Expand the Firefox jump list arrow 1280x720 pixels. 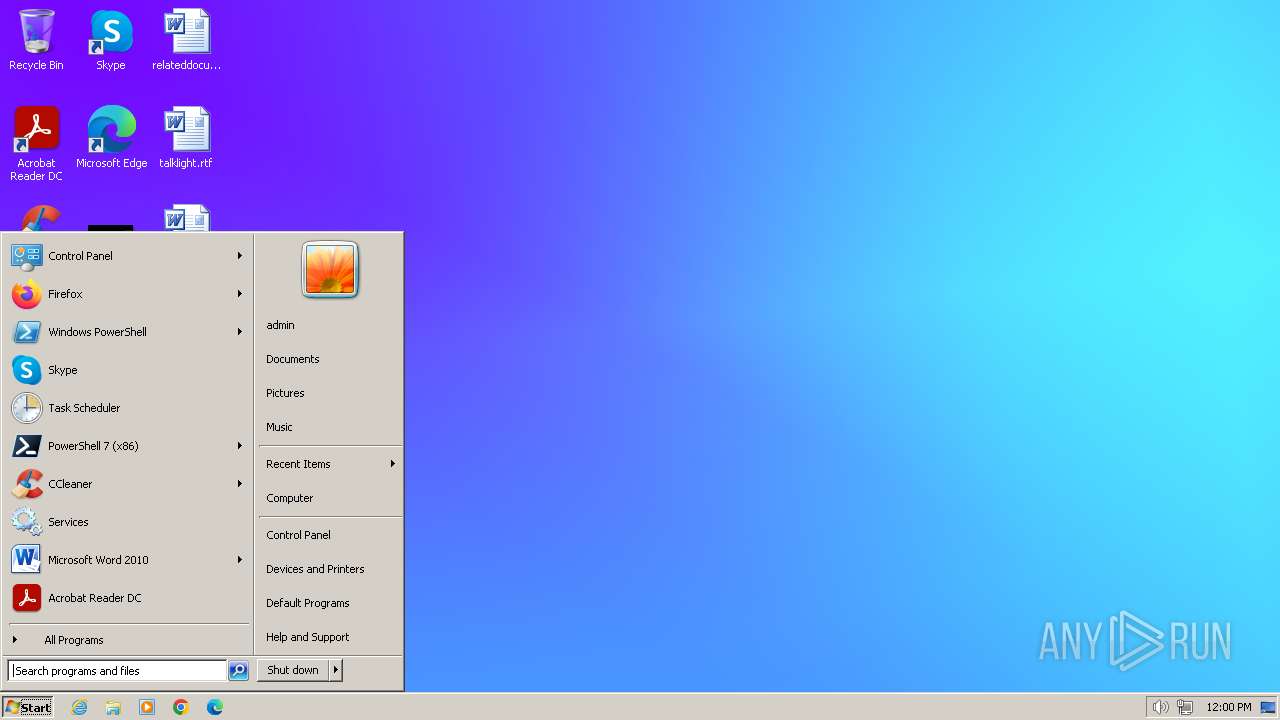(x=240, y=294)
